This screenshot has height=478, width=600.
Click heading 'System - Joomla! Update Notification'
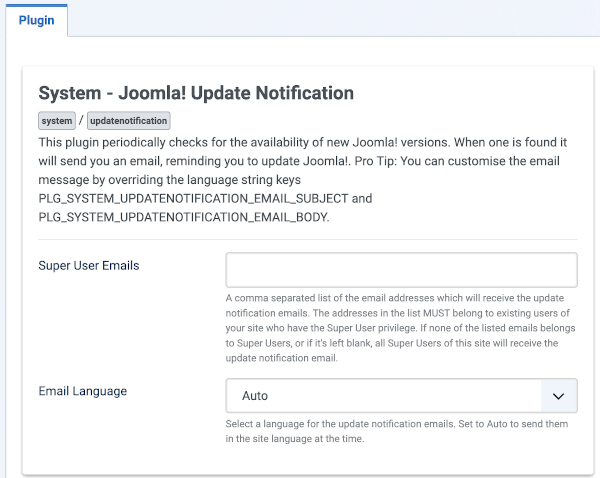click(196, 93)
